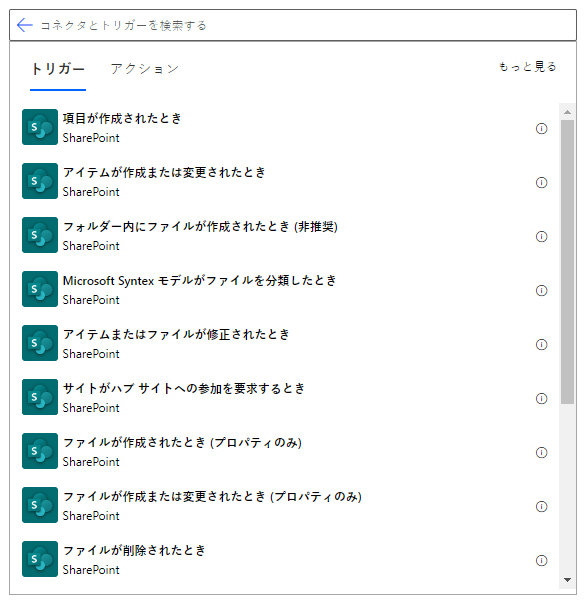The image size is (585, 606).
Task: Open info icon for アイテムが作成または変更されたとき
Action: pyautogui.click(x=541, y=182)
